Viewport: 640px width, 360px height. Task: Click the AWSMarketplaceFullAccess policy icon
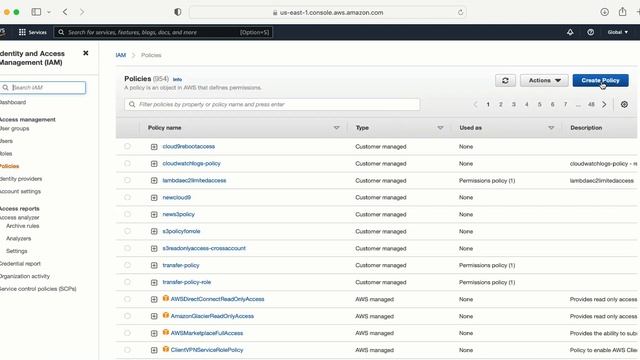(166, 332)
